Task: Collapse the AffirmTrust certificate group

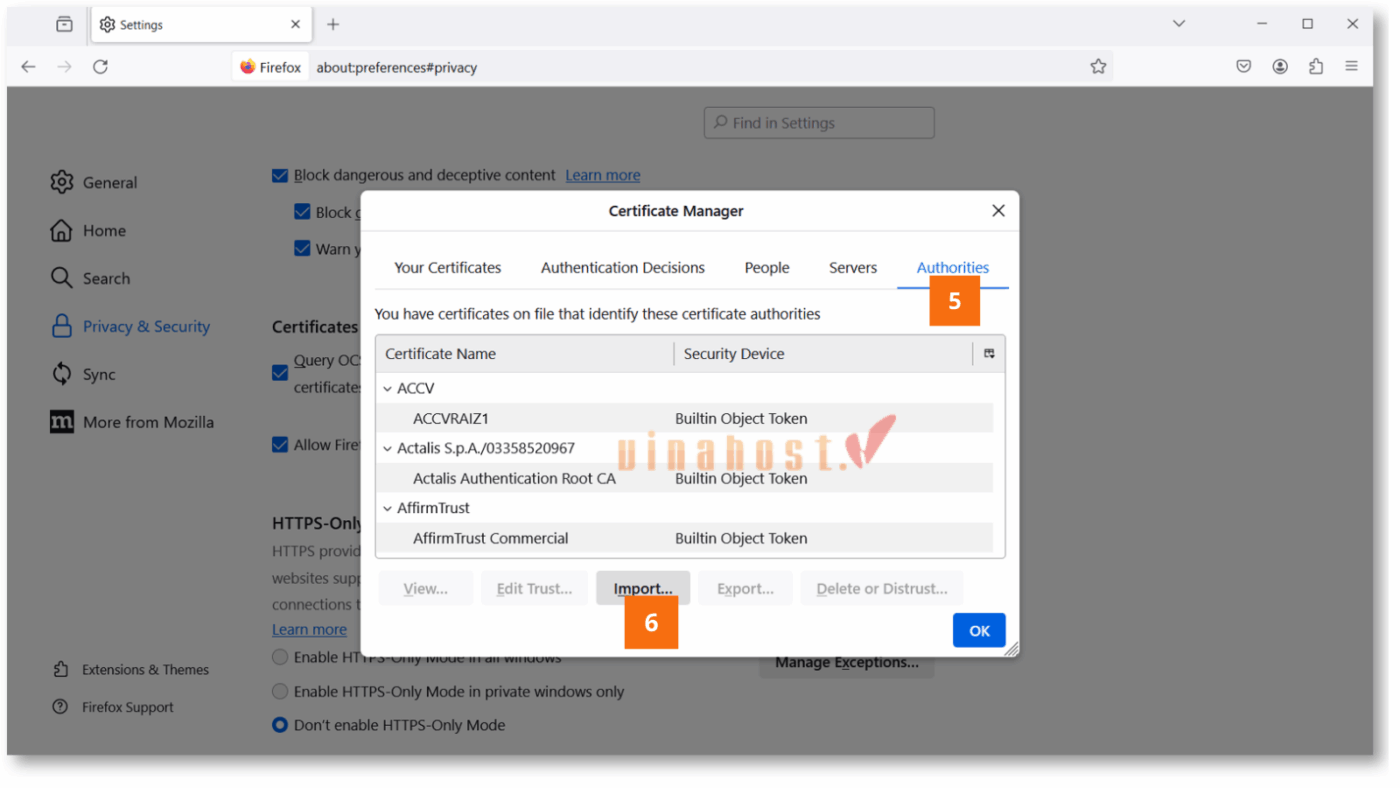Action: (387, 508)
